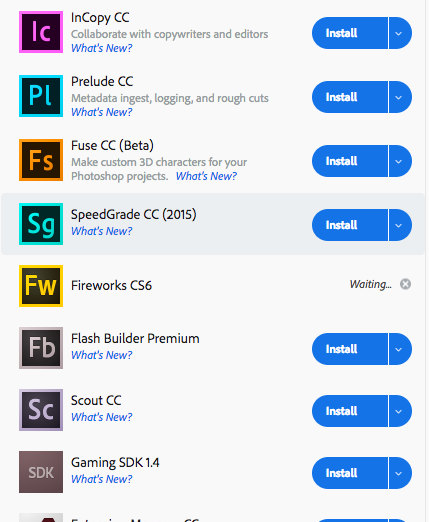Open the Scout CC install dropdown arrow
The image size is (429, 522).
click(400, 411)
